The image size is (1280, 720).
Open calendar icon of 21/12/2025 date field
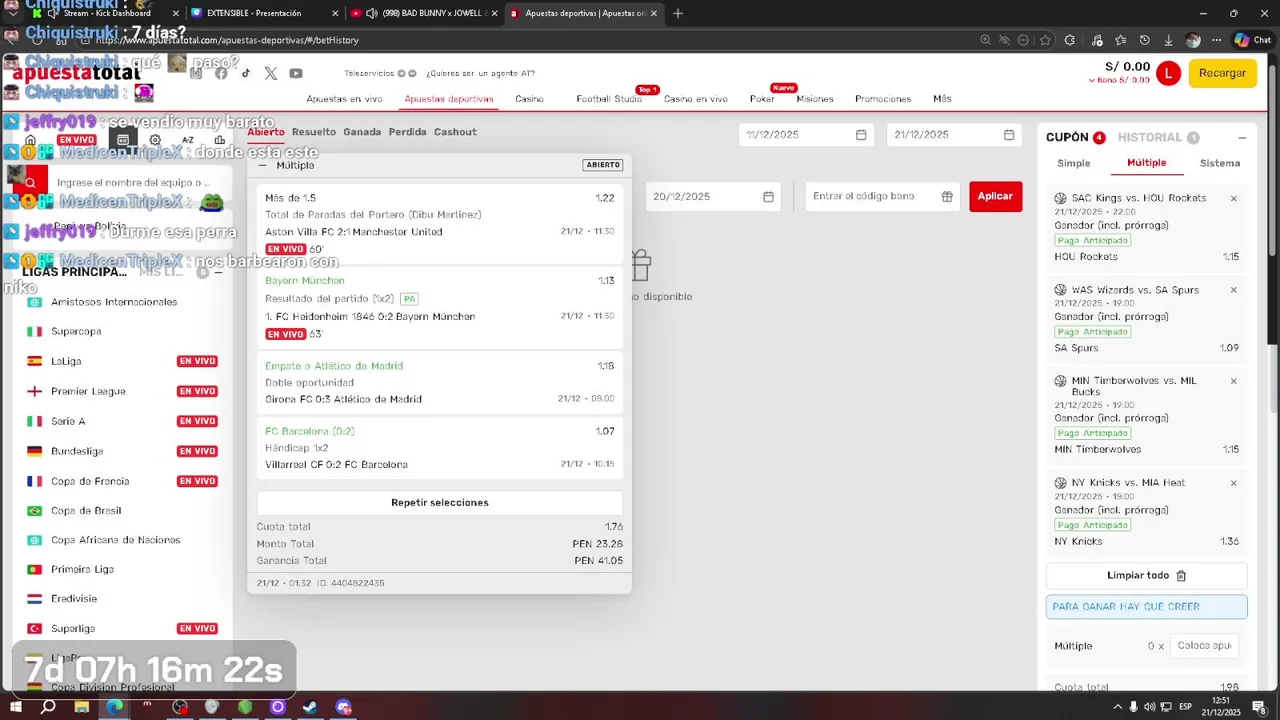pos(1009,135)
